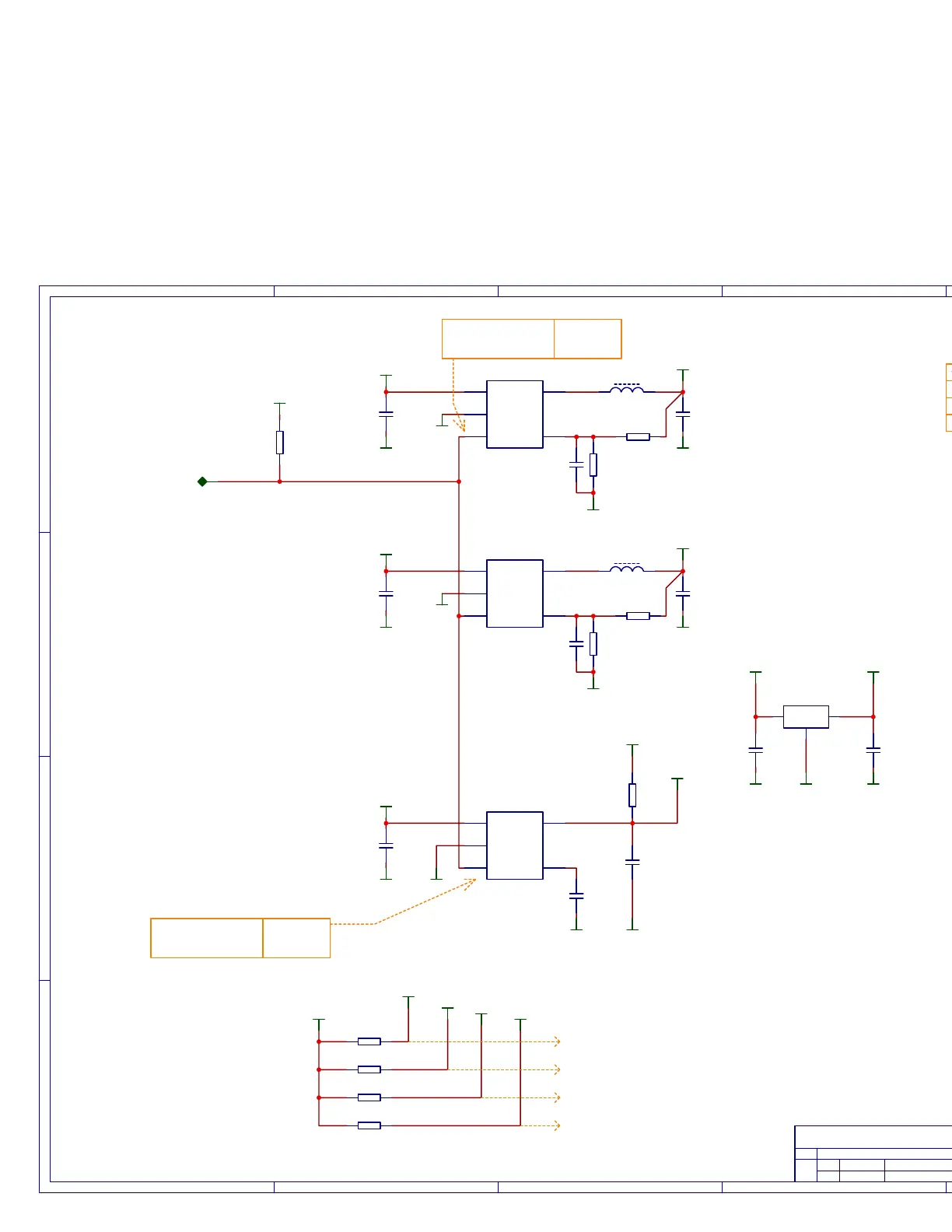Select the orange annotation box above the top IC

532,338
